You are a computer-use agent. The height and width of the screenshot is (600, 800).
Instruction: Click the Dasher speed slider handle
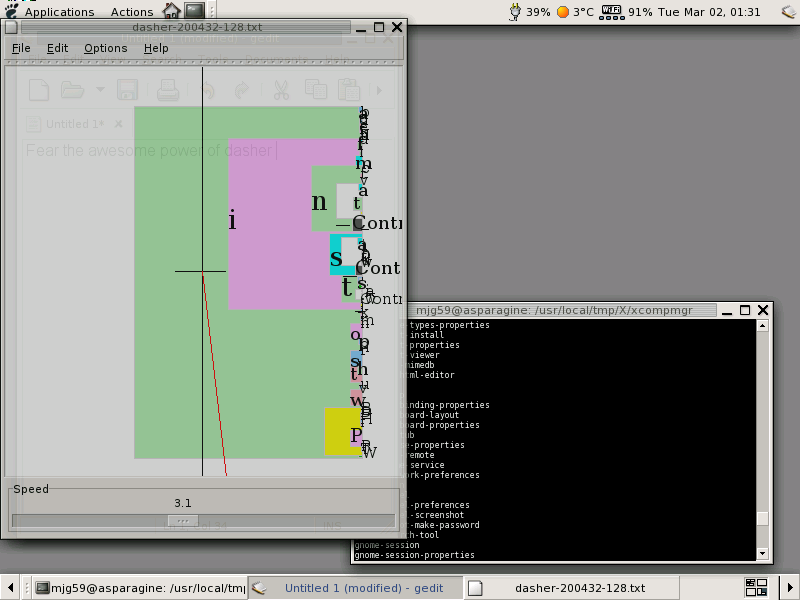[183, 521]
